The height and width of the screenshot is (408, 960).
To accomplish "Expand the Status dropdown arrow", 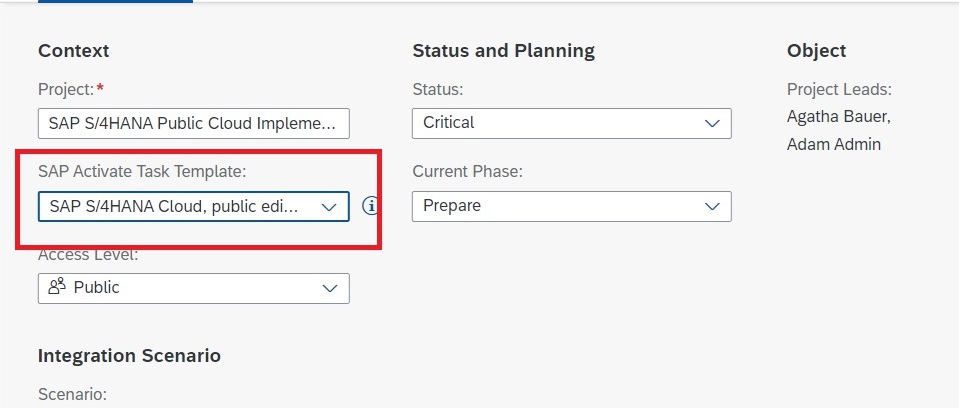I will [712, 123].
